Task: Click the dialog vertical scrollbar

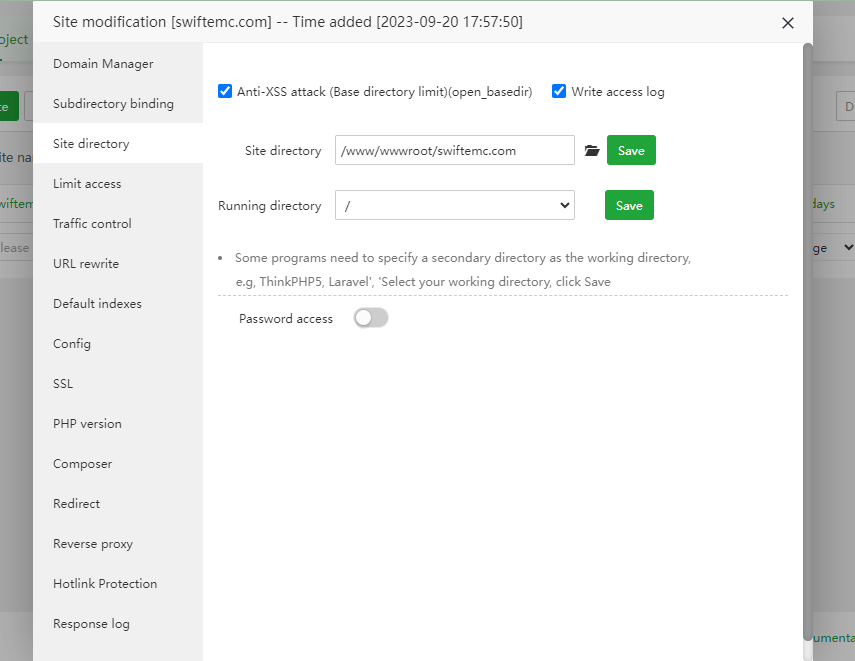Action: [x=807, y=340]
